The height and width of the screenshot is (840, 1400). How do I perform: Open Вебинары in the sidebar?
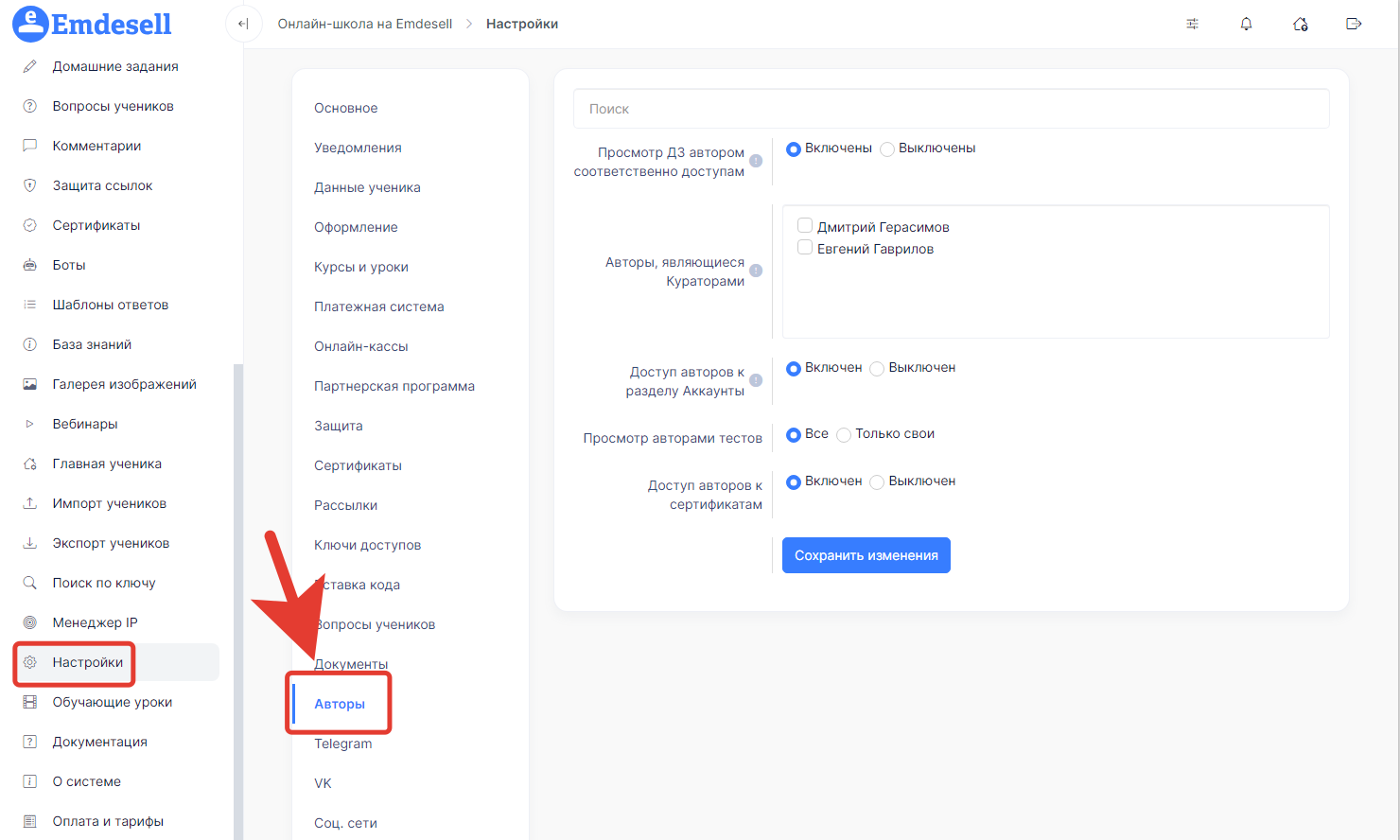[x=85, y=424]
